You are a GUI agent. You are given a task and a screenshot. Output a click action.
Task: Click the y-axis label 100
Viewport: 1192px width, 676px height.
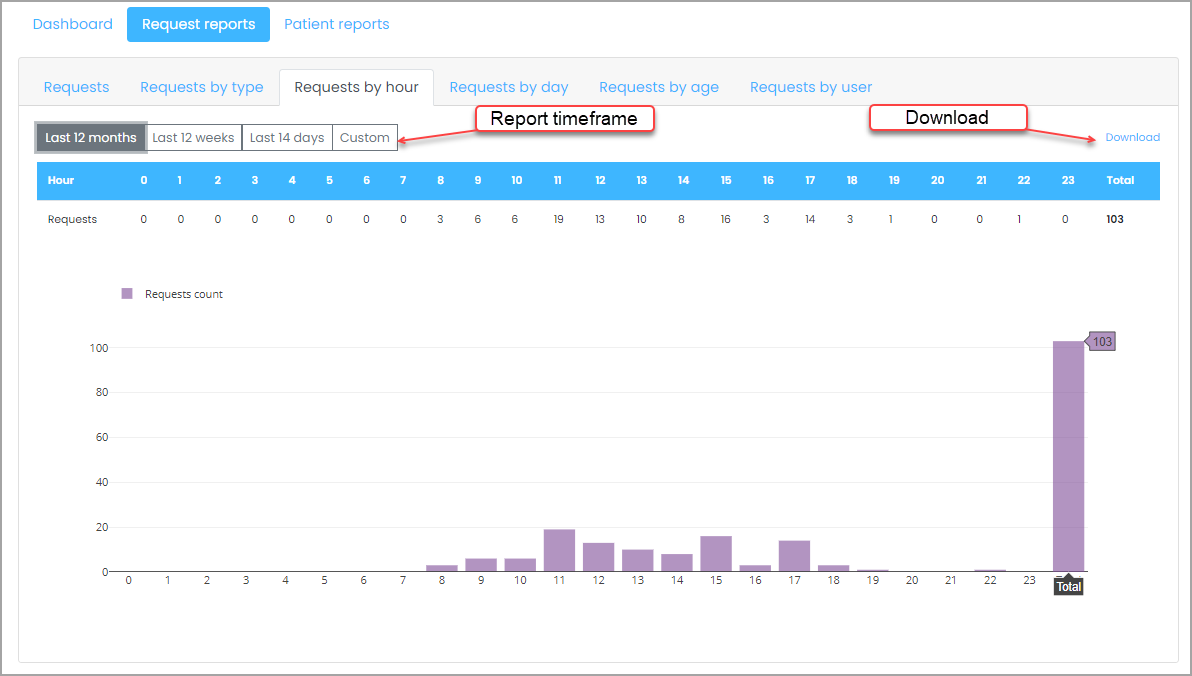[x=99, y=348]
